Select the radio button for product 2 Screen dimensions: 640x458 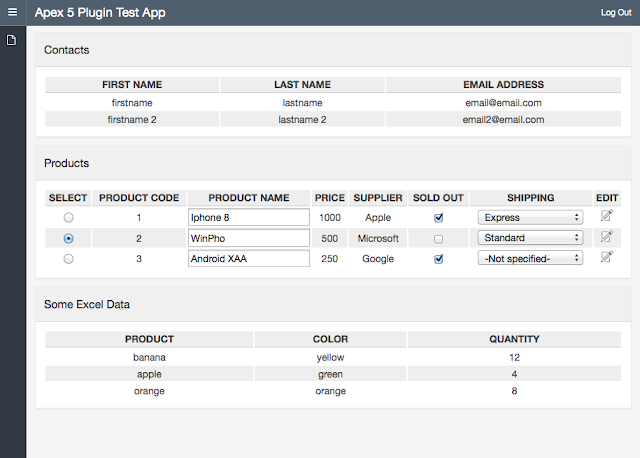[x=68, y=239]
